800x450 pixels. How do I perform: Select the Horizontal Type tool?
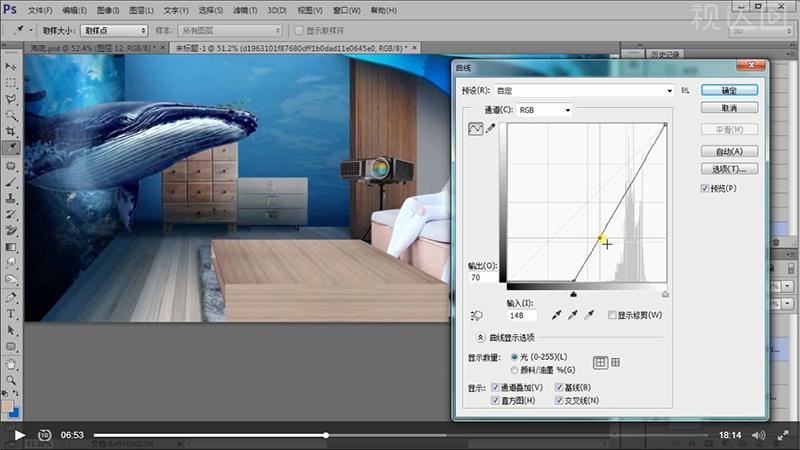[x=11, y=314]
